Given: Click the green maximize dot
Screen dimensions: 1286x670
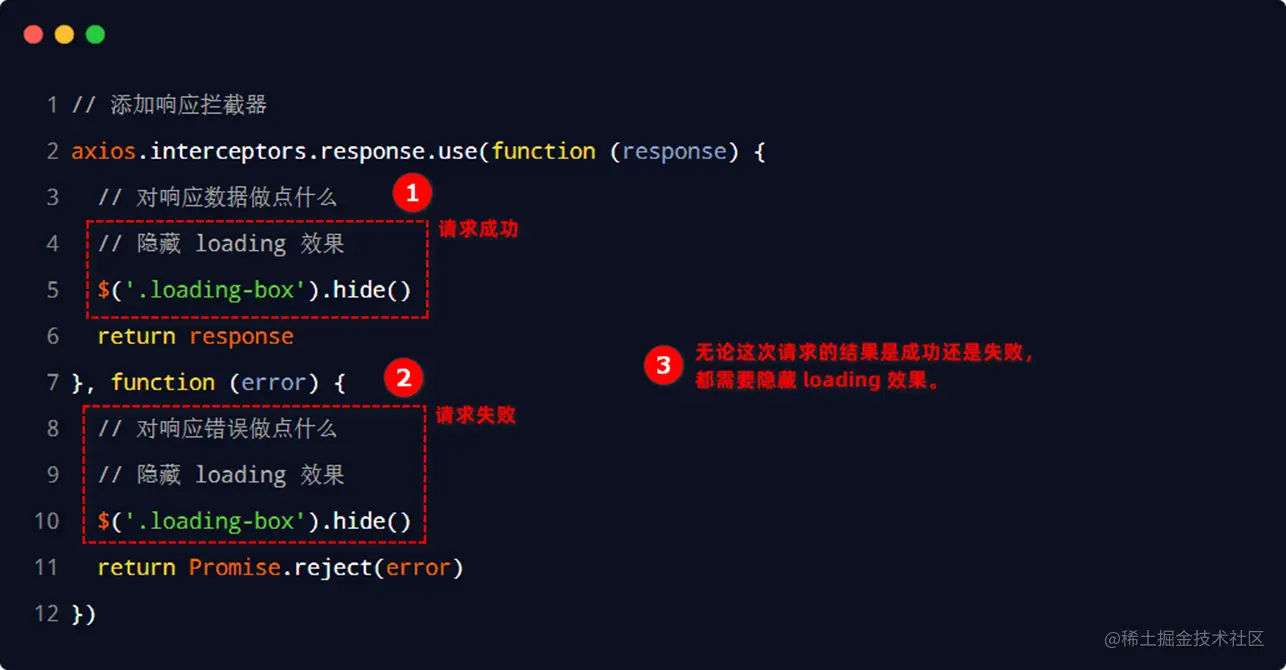Looking at the screenshot, I should tap(95, 34).
